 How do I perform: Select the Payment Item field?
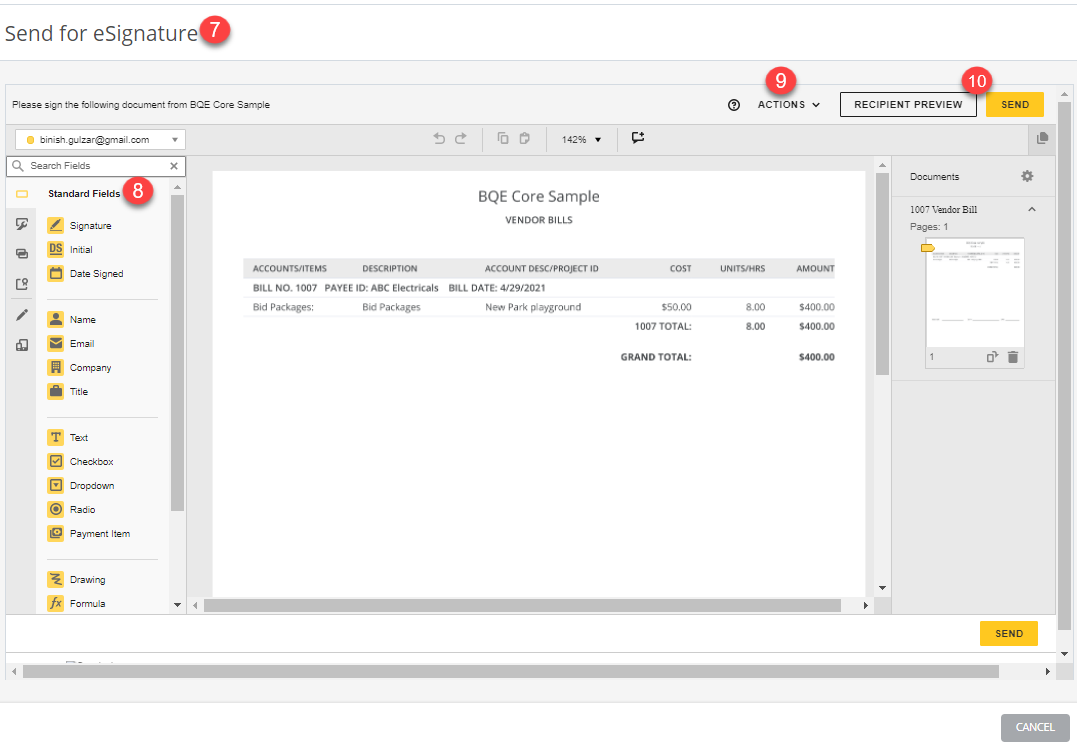click(x=89, y=534)
